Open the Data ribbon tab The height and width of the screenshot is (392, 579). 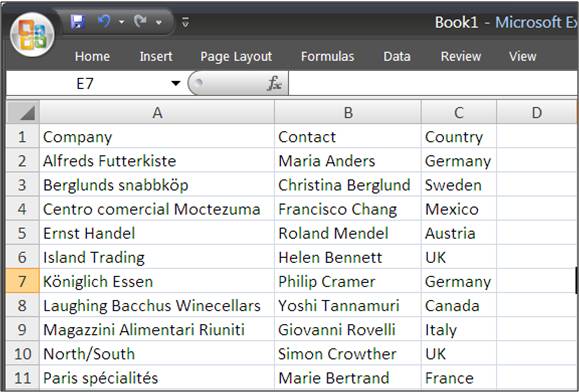tap(397, 56)
